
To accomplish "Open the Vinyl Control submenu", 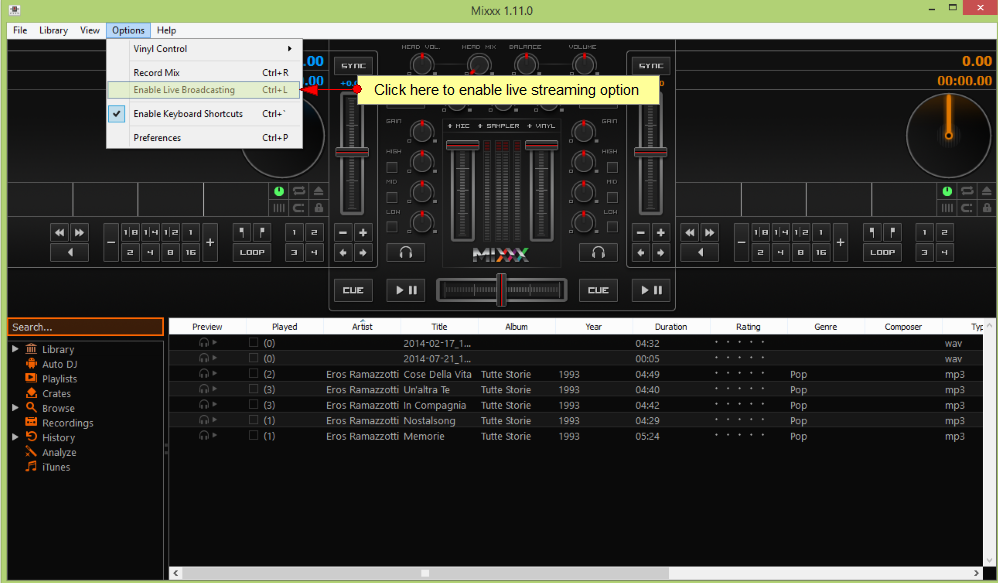I will click(x=204, y=49).
